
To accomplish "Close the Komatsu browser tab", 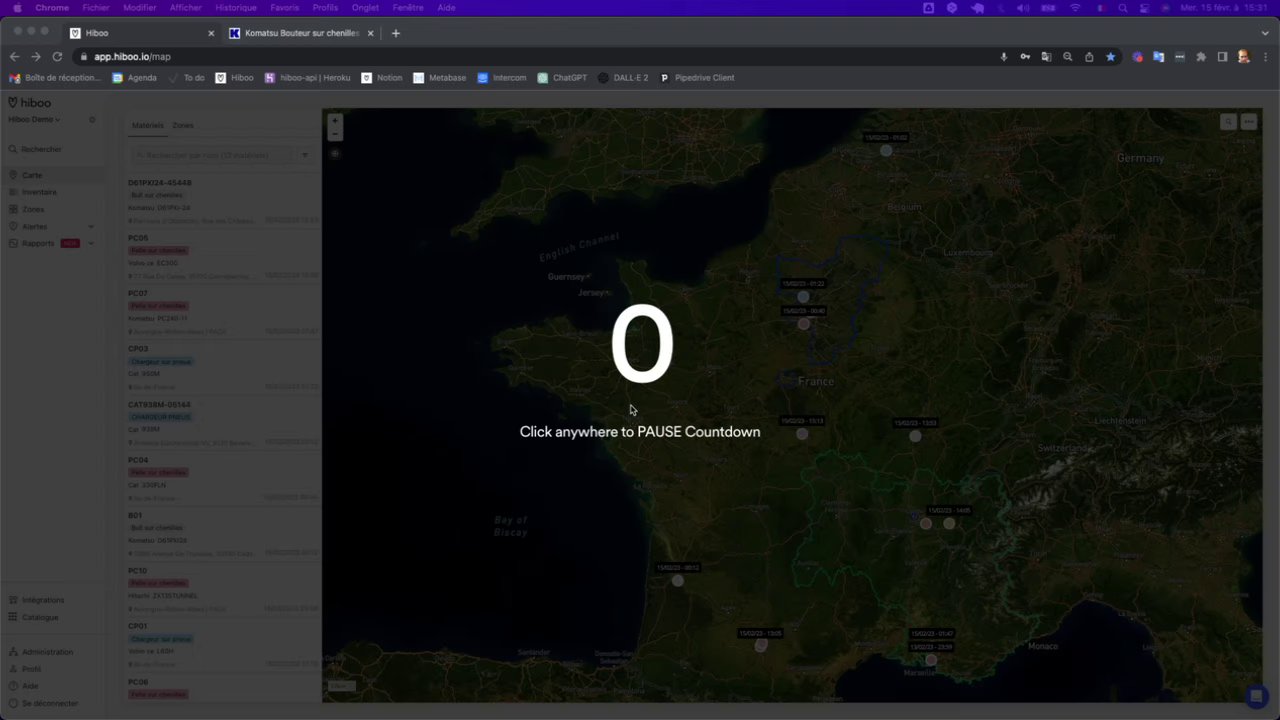I will click(x=370, y=33).
